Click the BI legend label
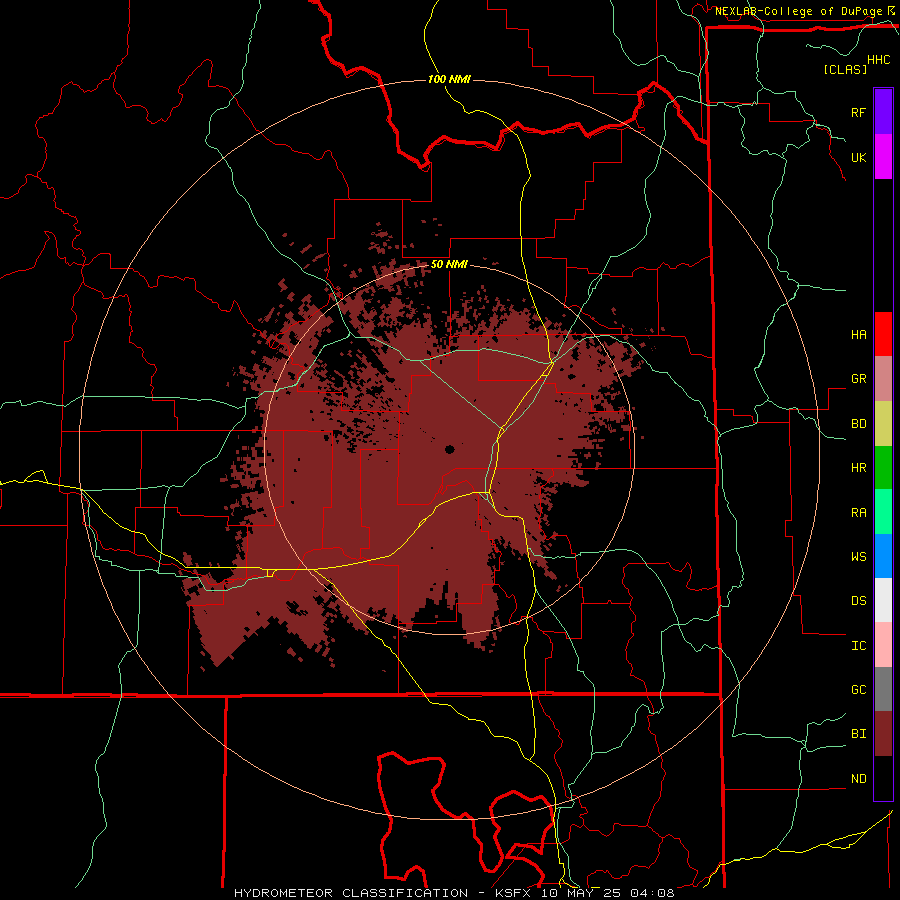The height and width of the screenshot is (900, 900). [x=858, y=734]
